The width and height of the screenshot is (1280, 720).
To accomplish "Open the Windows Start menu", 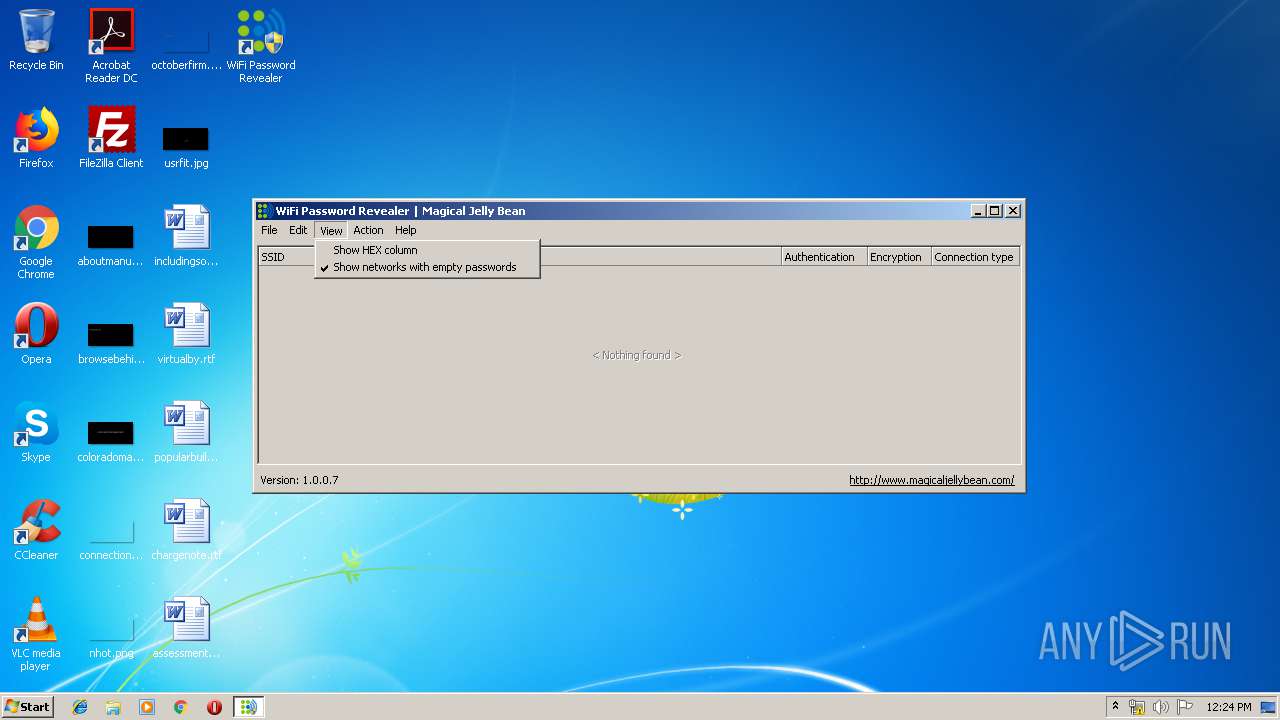I will 27,707.
